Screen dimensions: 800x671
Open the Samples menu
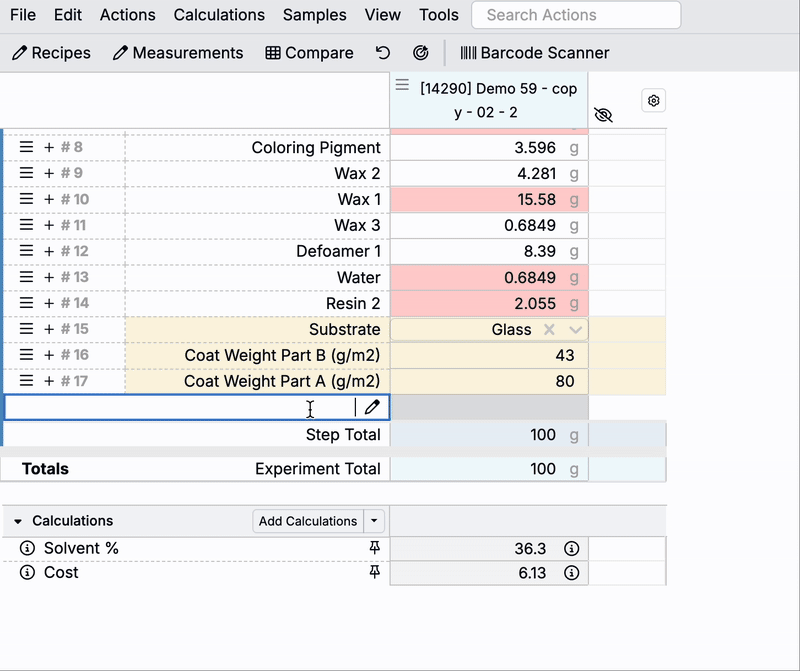[x=314, y=15]
